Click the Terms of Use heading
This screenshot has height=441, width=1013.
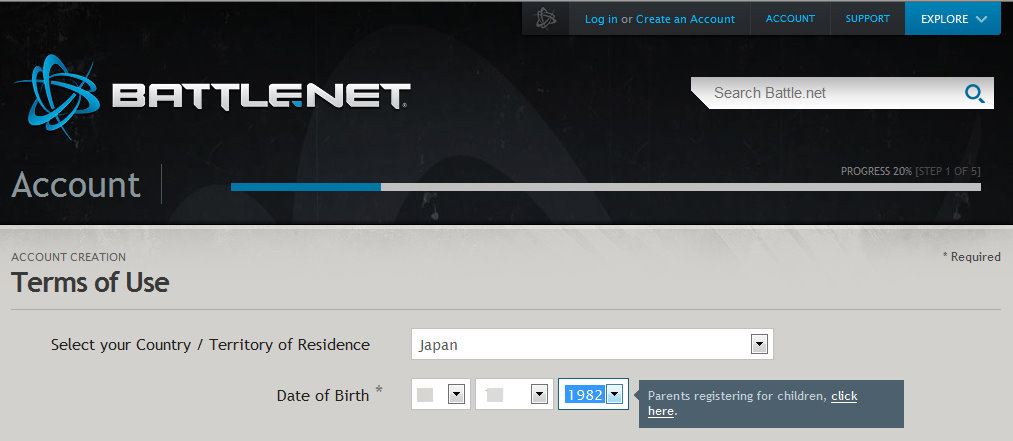(x=90, y=283)
